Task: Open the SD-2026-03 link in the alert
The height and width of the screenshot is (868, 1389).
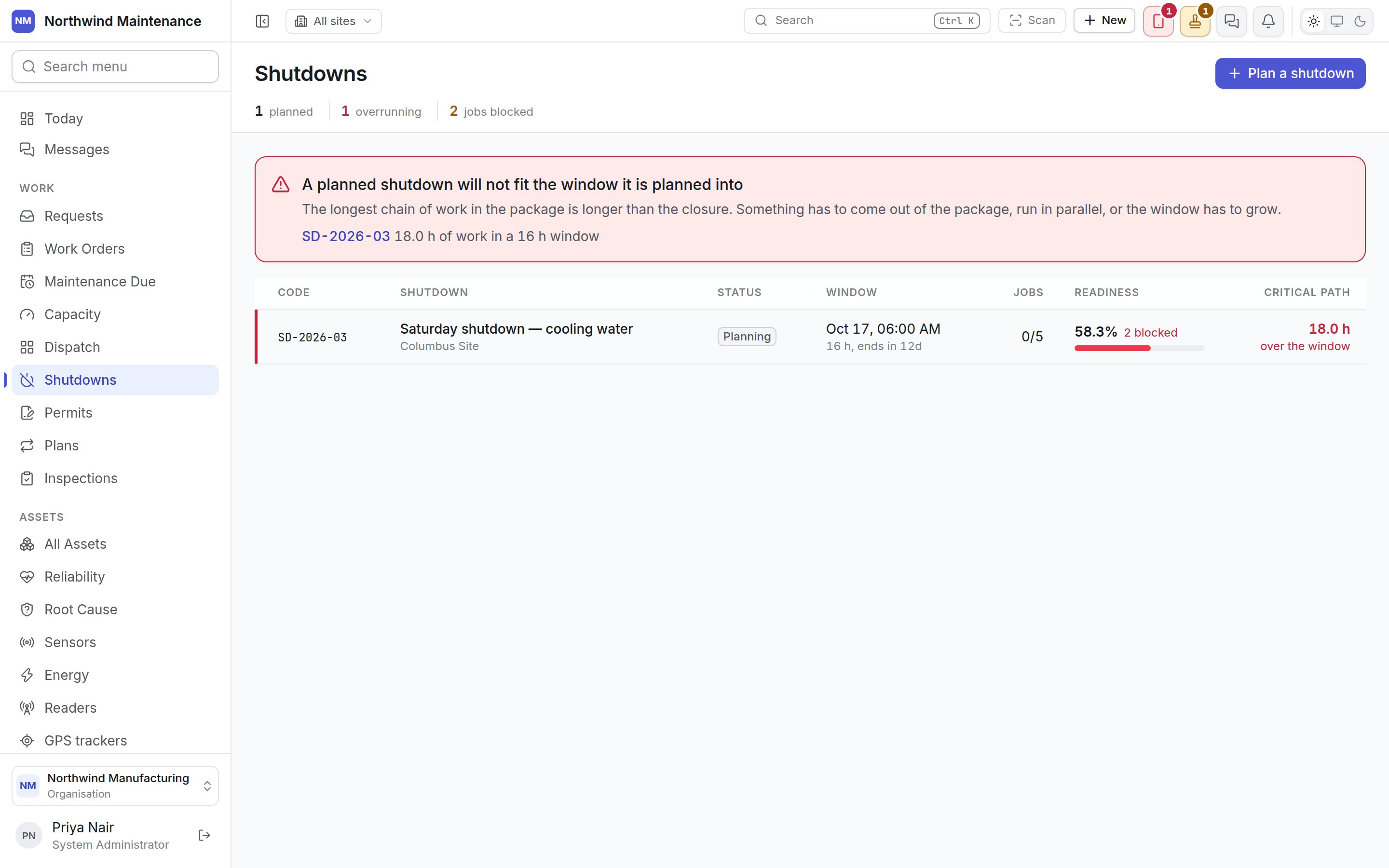Action: point(346,236)
